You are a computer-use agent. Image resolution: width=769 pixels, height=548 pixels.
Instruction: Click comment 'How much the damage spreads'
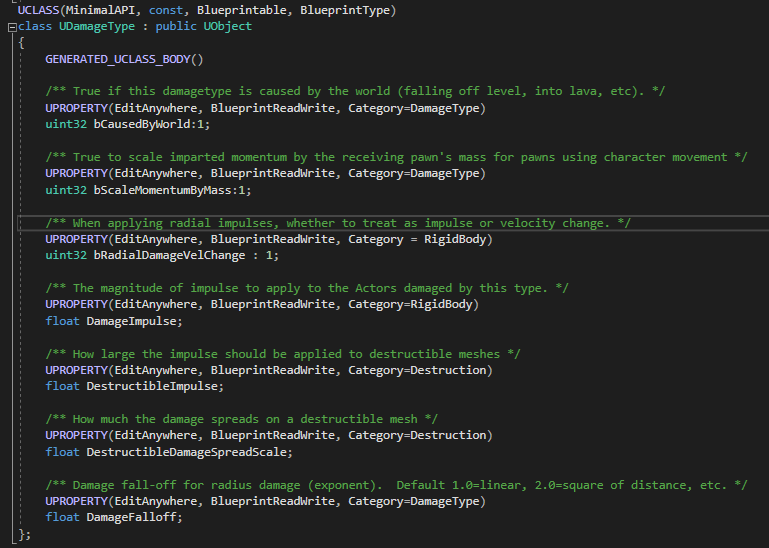point(241,419)
